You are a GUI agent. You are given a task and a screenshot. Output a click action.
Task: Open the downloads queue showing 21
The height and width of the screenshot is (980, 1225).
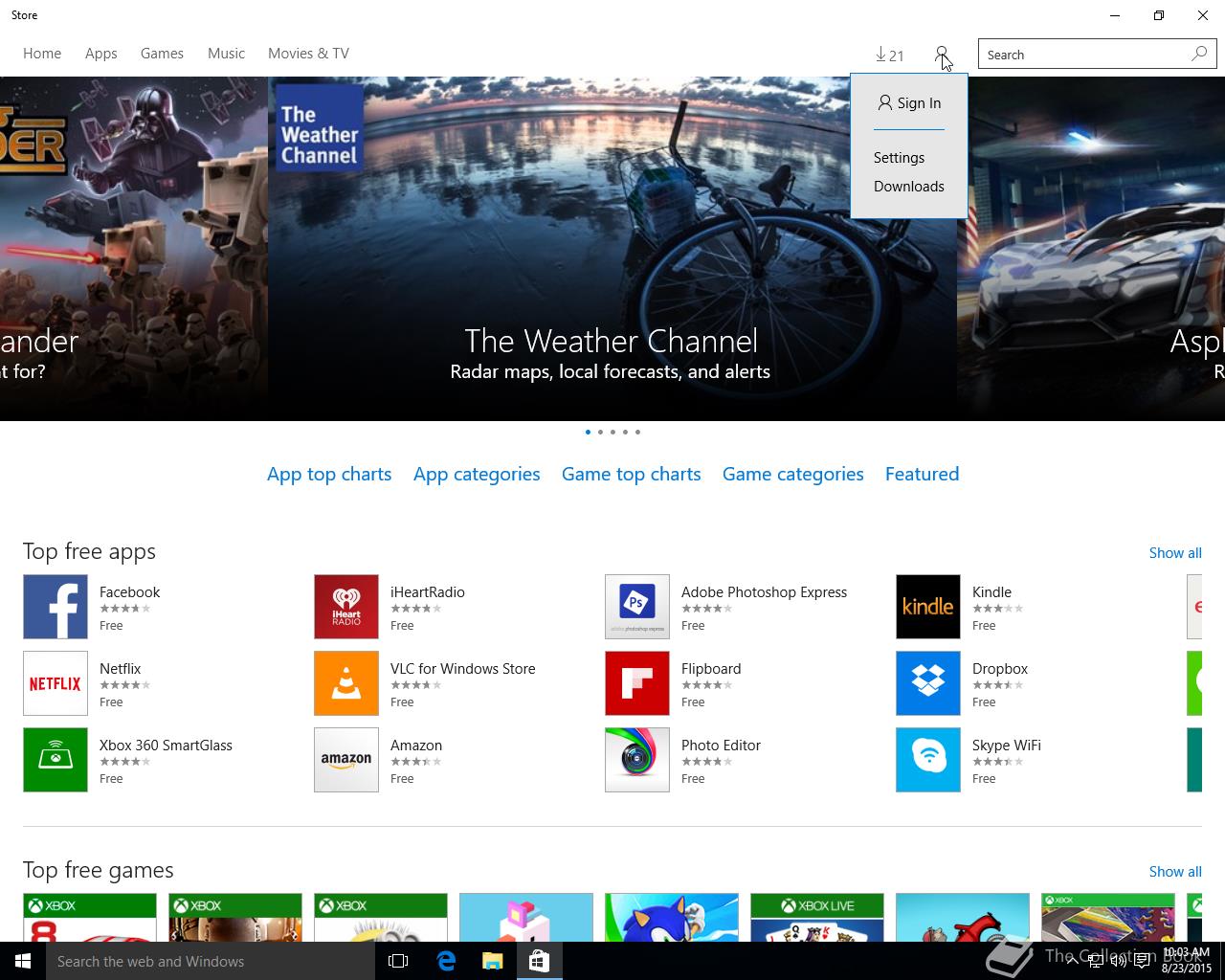tap(889, 55)
